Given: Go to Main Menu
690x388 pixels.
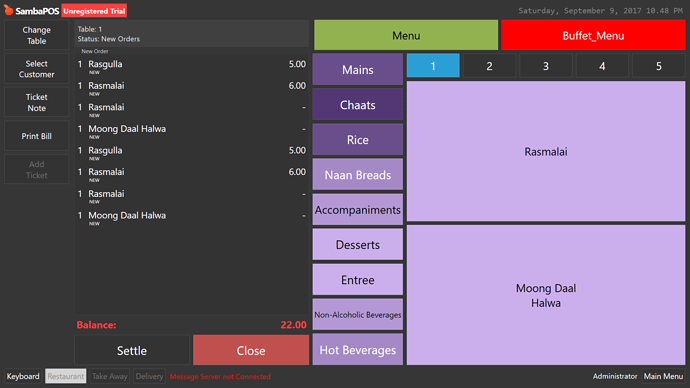Looking at the screenshot, I should [x=663, y=376].
